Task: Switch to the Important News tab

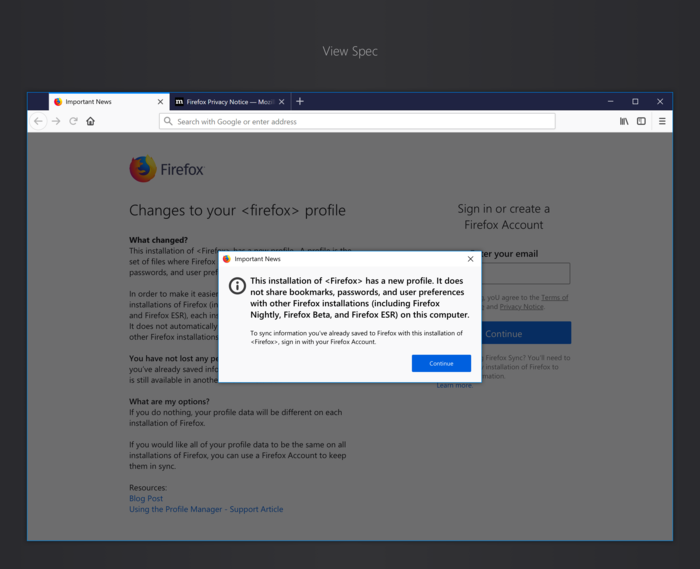Action: pyautogui.click(x=109, y=102)
